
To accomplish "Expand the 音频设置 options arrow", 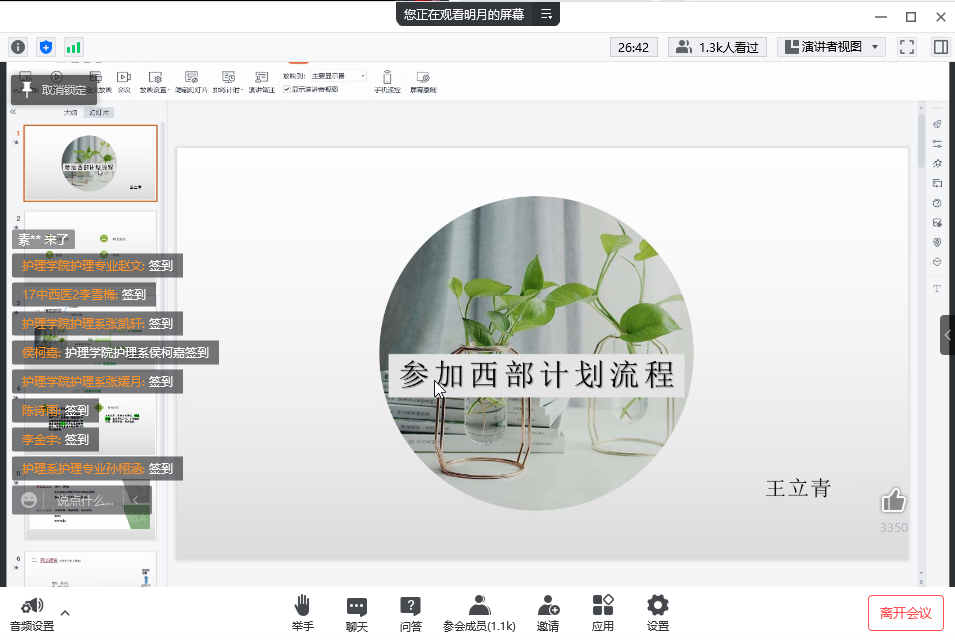I will [x=65, y=613].
